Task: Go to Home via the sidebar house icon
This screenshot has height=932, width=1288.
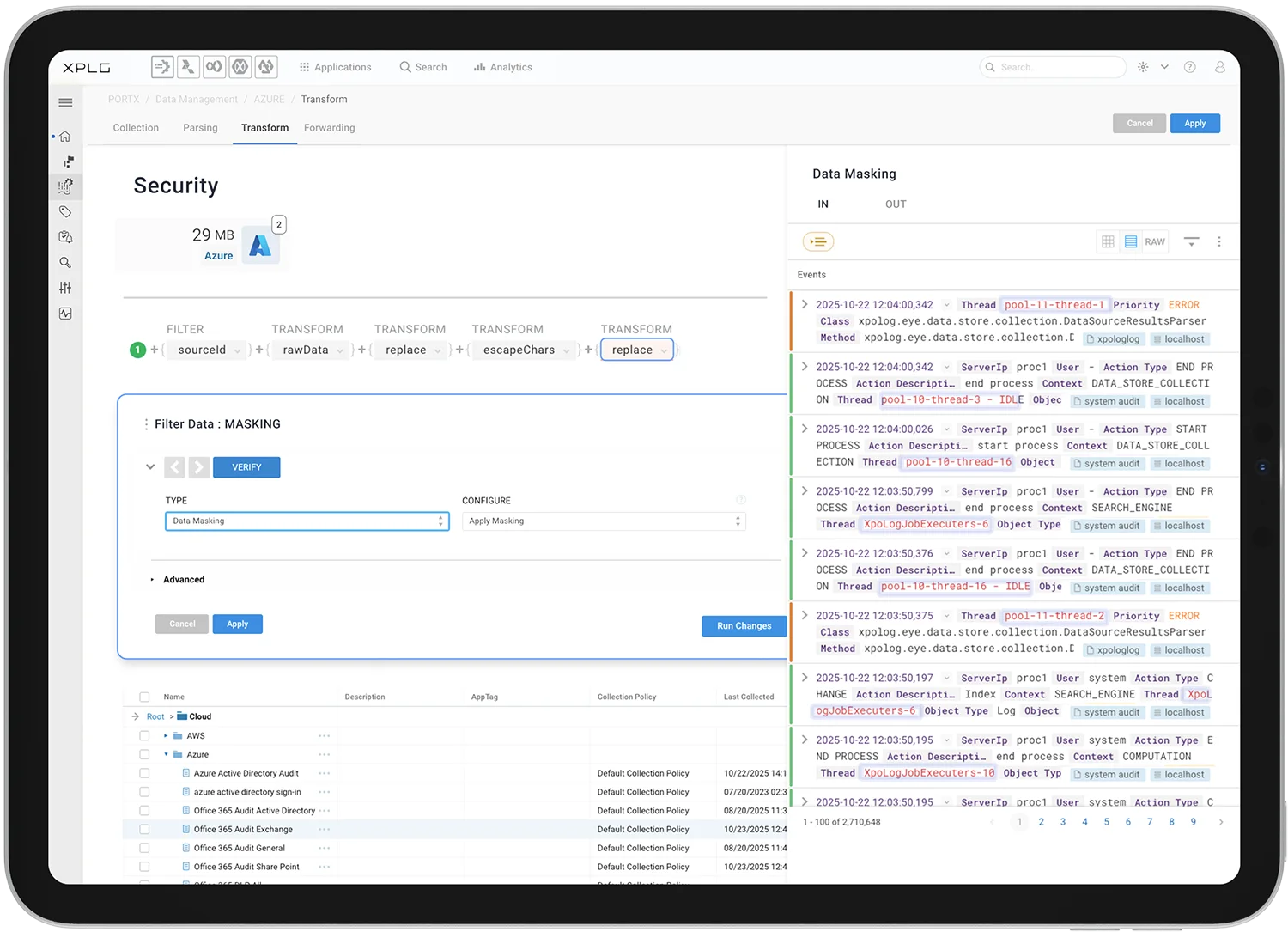Action: coord(65,137)
